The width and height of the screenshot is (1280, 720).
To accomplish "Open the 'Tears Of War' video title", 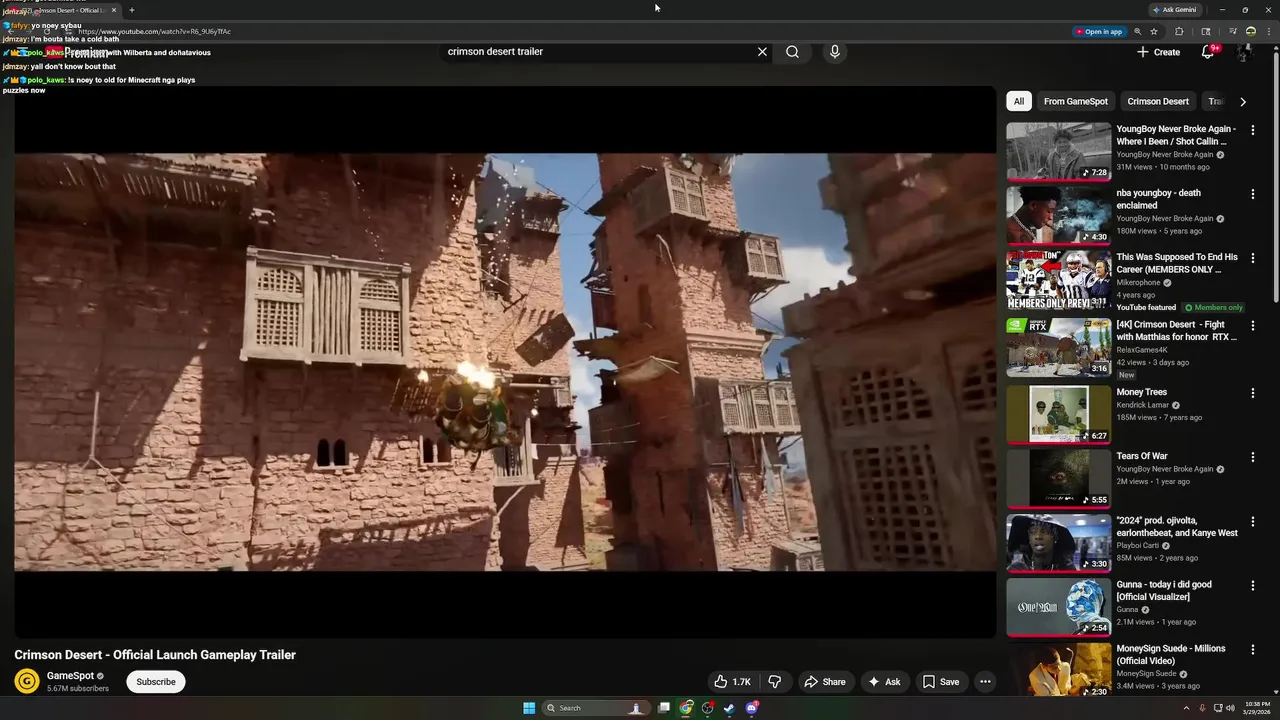I will coord(1142,456).
